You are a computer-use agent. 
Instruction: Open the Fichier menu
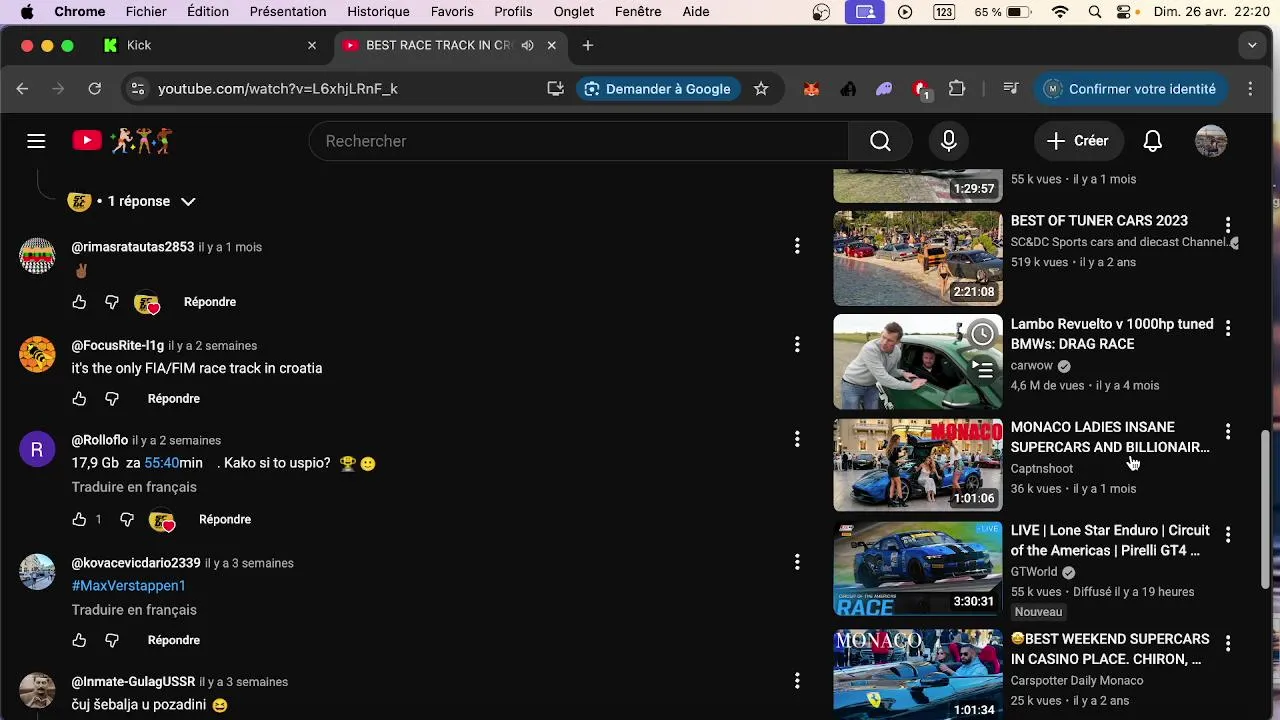(146, 12)
